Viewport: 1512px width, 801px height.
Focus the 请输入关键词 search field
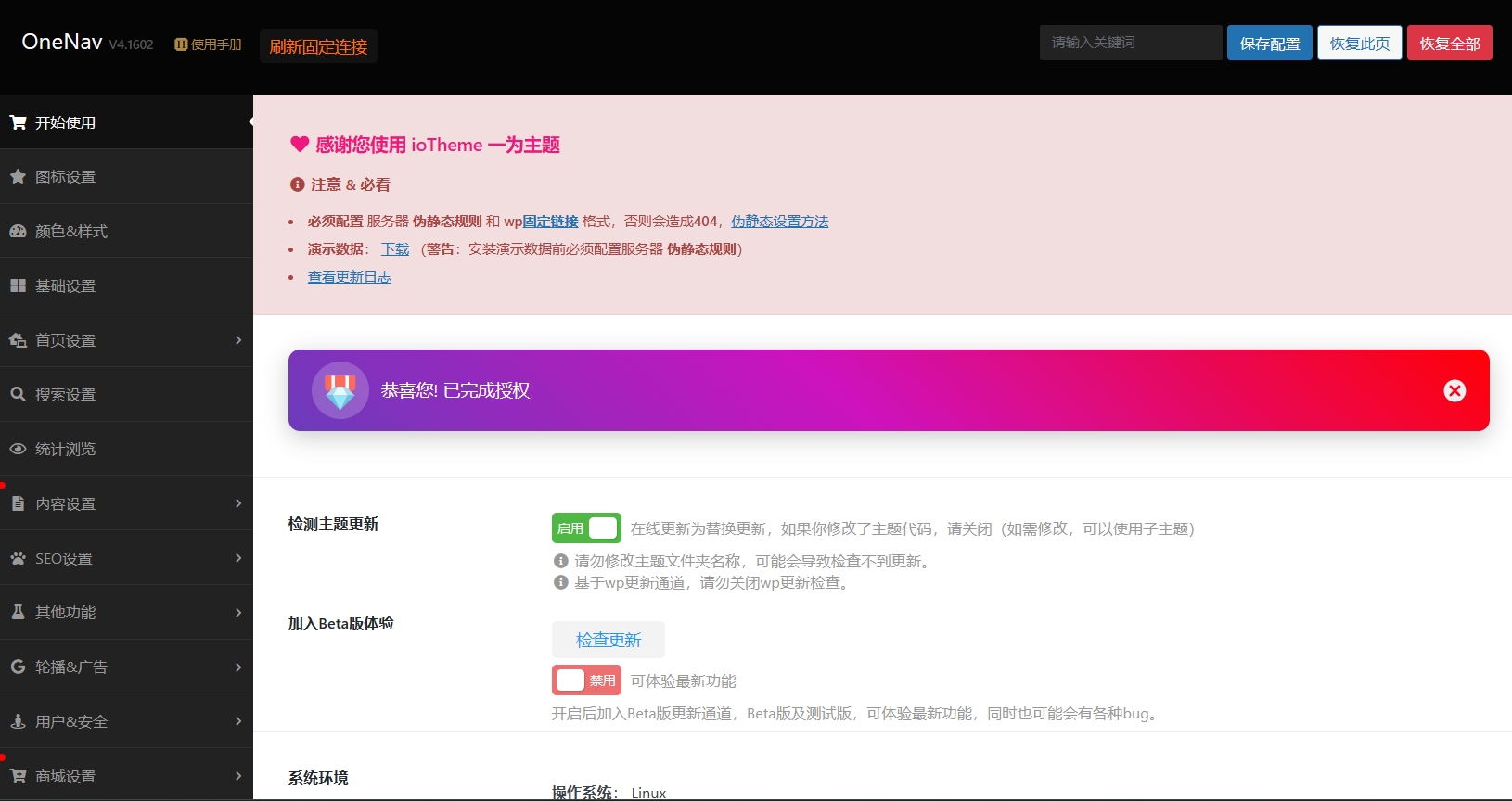click(x=1130, y=43)
